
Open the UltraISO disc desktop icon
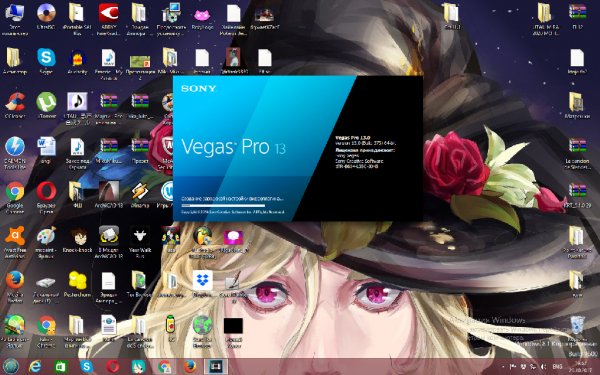[x=46, y=13]
